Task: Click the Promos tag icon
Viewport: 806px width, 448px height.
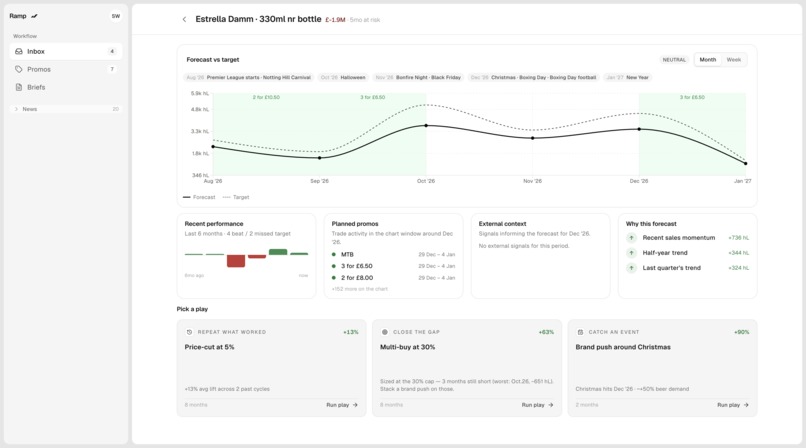Action: click(19, 69)
